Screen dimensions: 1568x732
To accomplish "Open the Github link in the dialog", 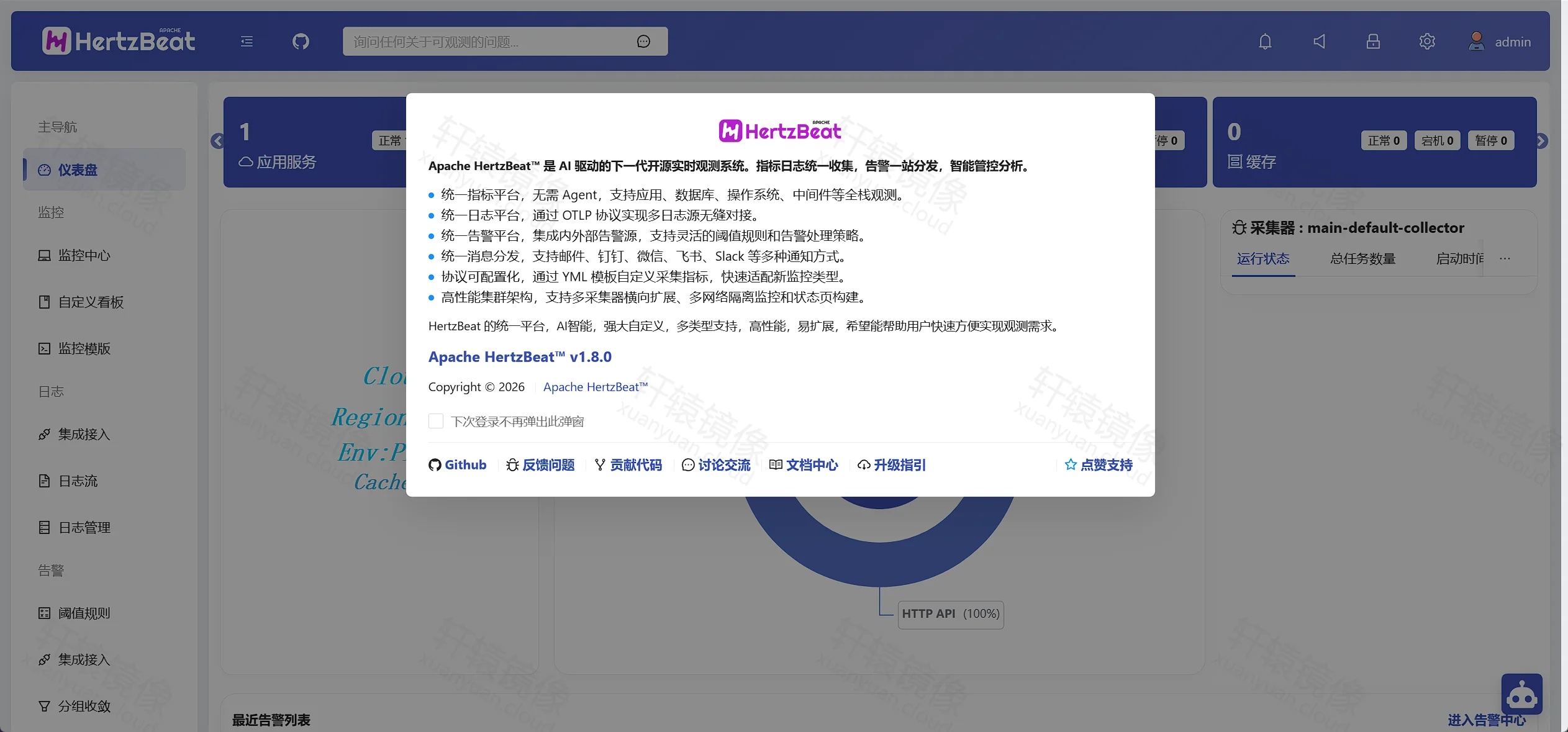I will tap(458, 464).
